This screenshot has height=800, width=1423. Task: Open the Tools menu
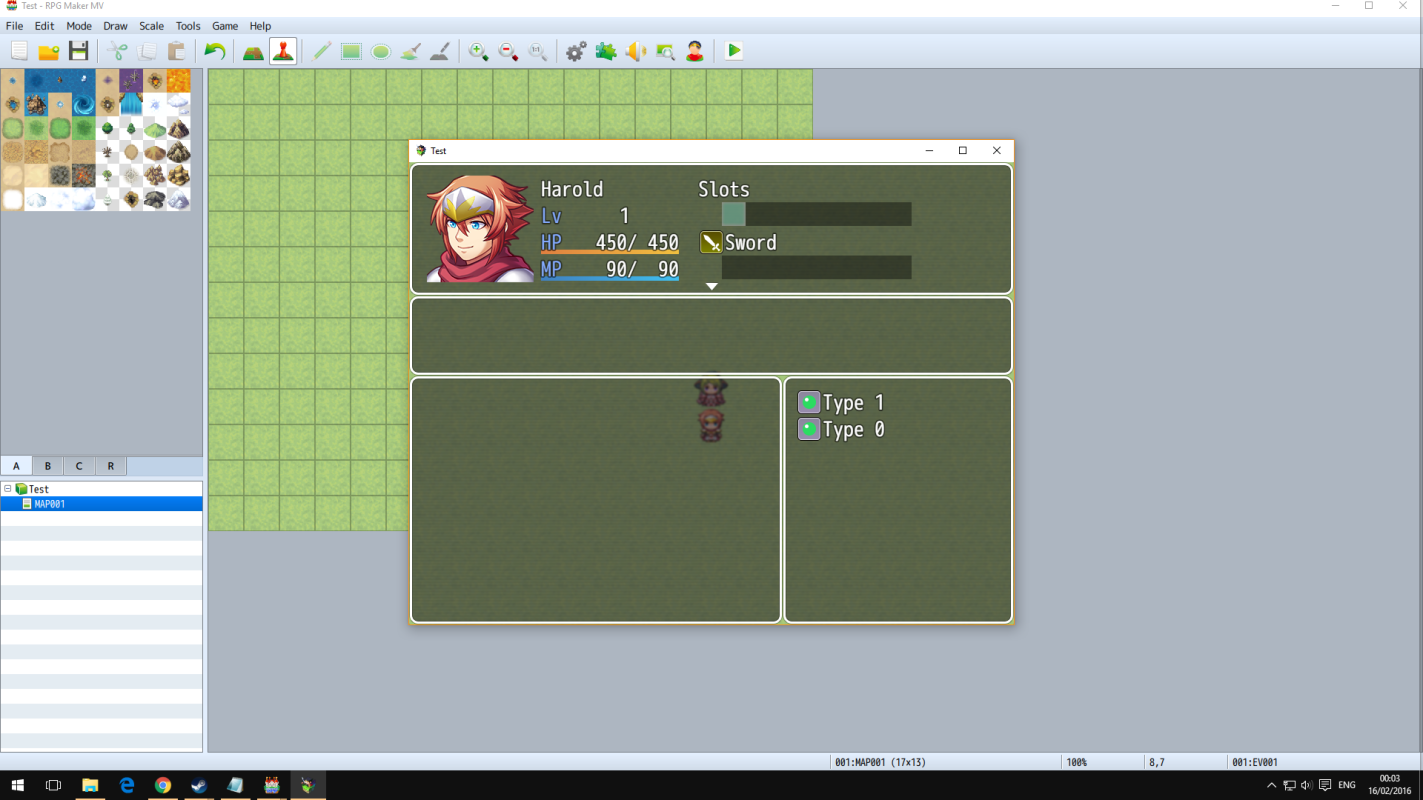click(x=188, y=26)
